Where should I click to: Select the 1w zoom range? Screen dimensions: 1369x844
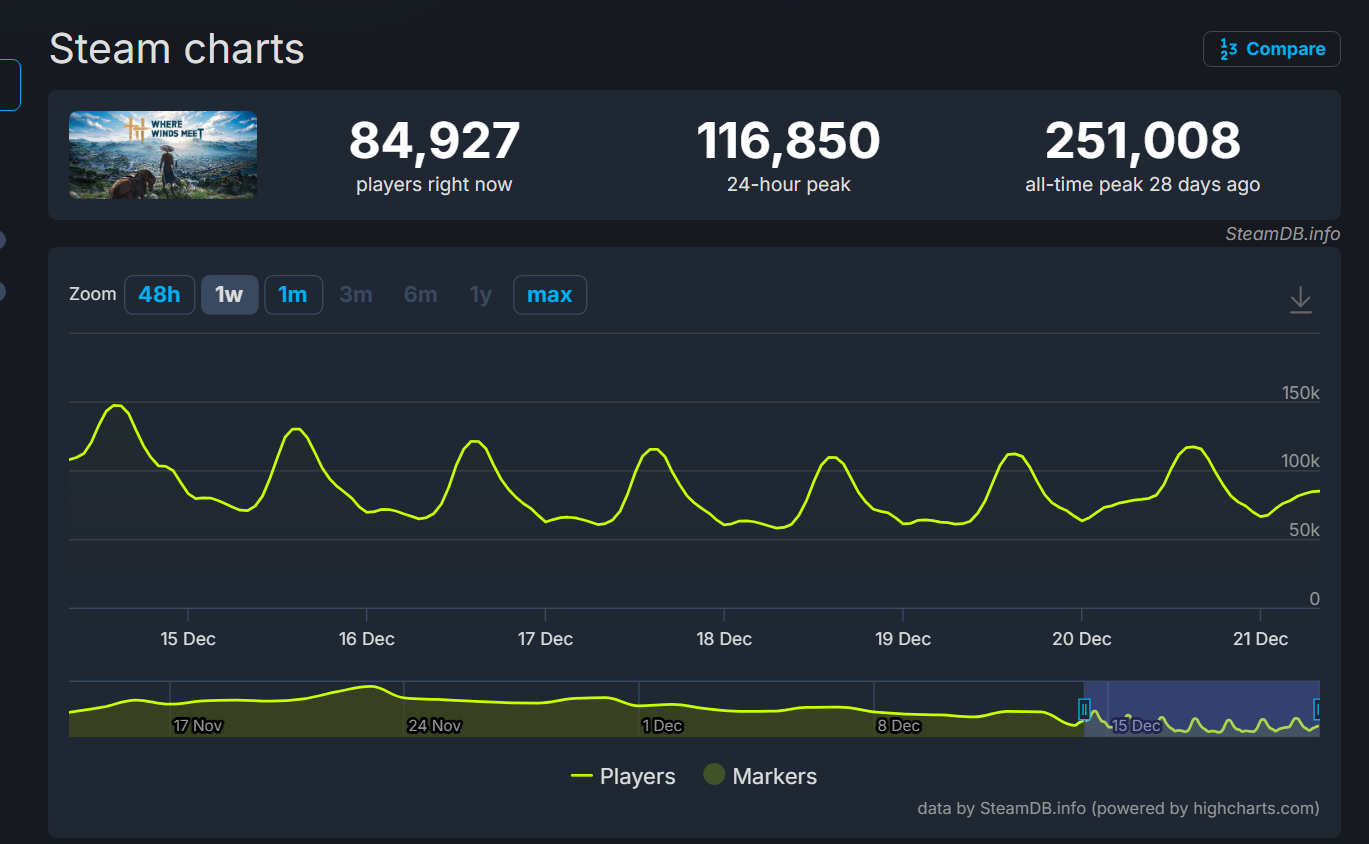(x=230, y=295)
